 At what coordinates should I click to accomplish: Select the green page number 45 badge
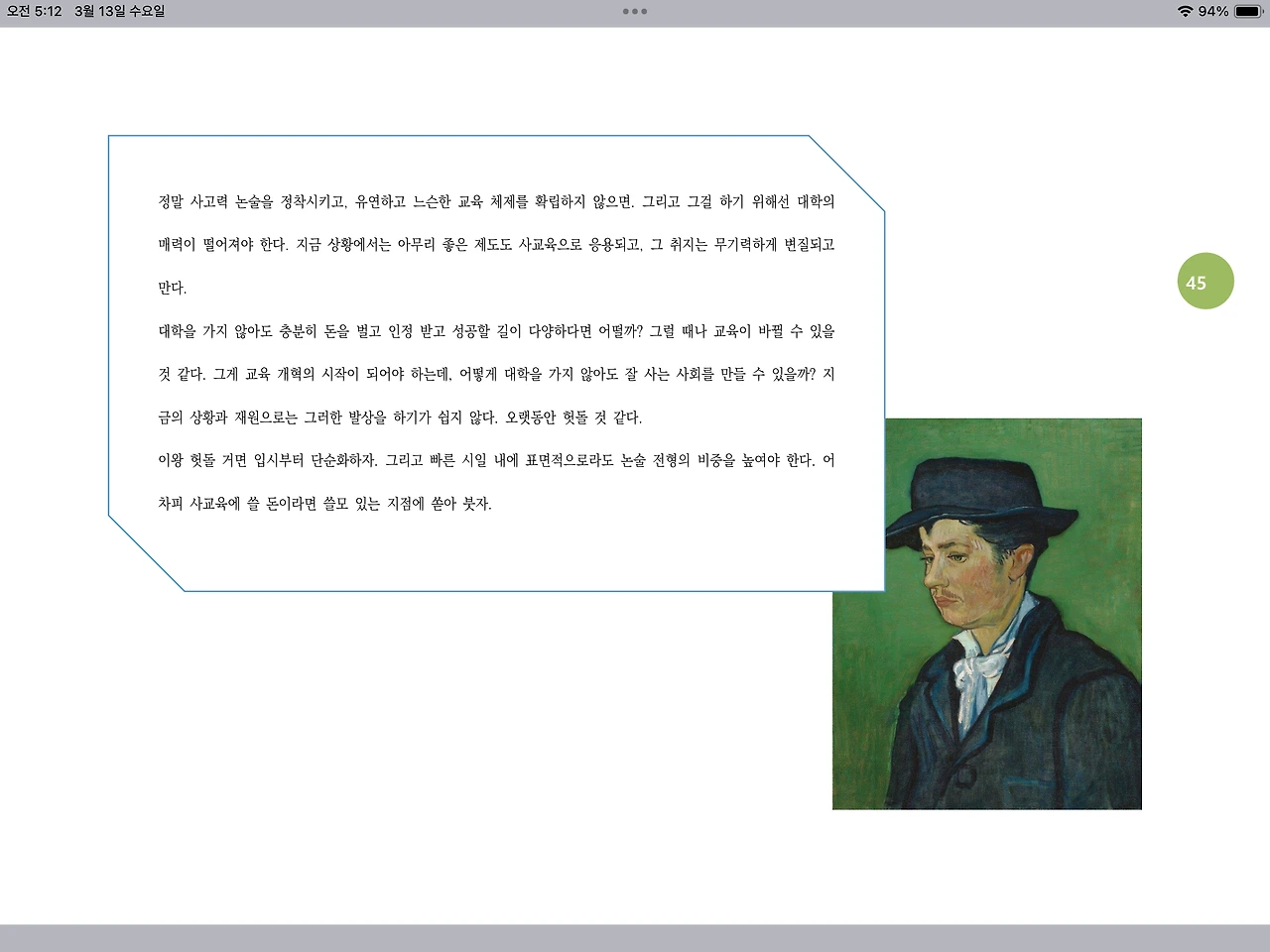coord(1206,282)
